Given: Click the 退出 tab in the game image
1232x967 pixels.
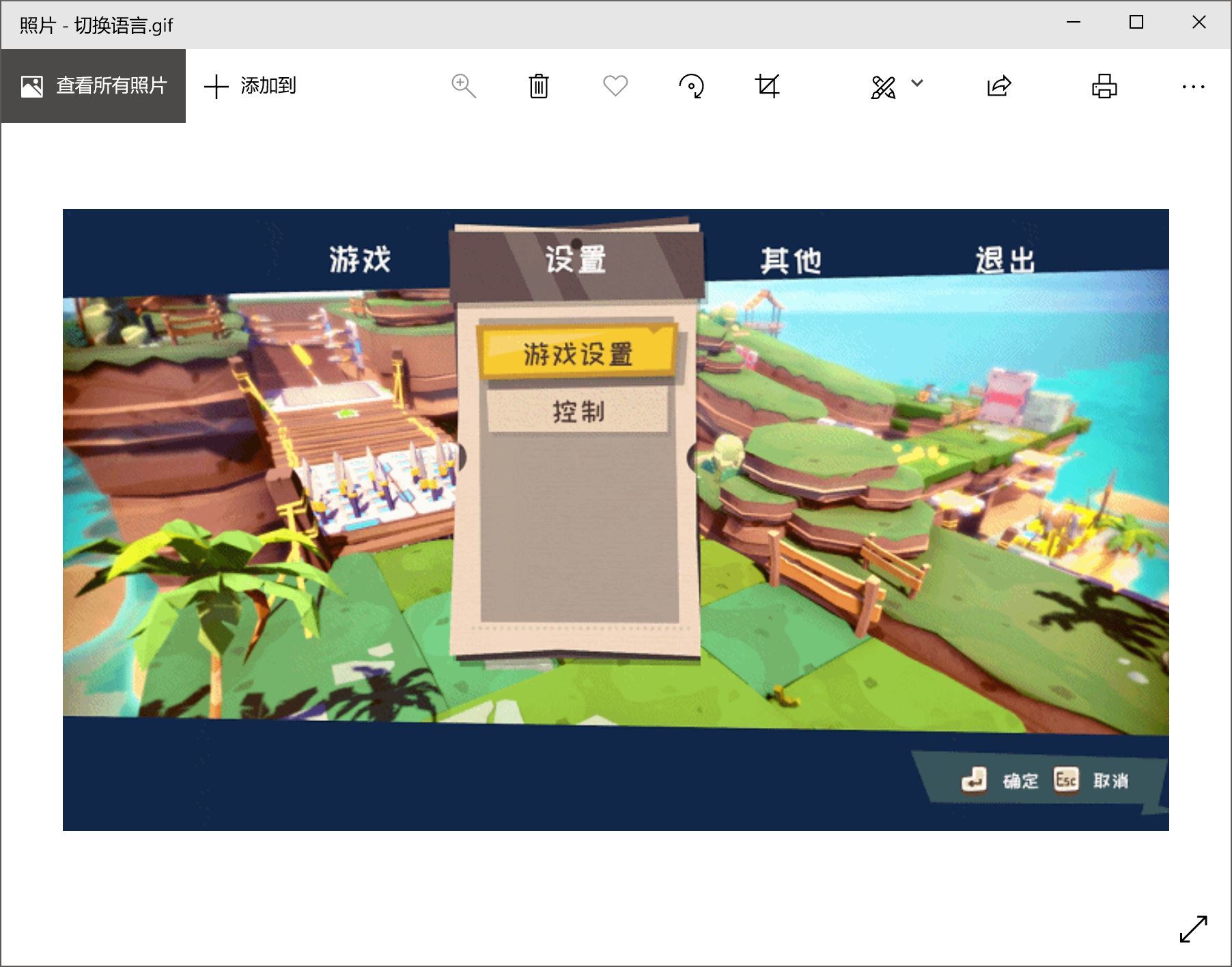Looking at the screenshot, I should (x=1005, y=260).
